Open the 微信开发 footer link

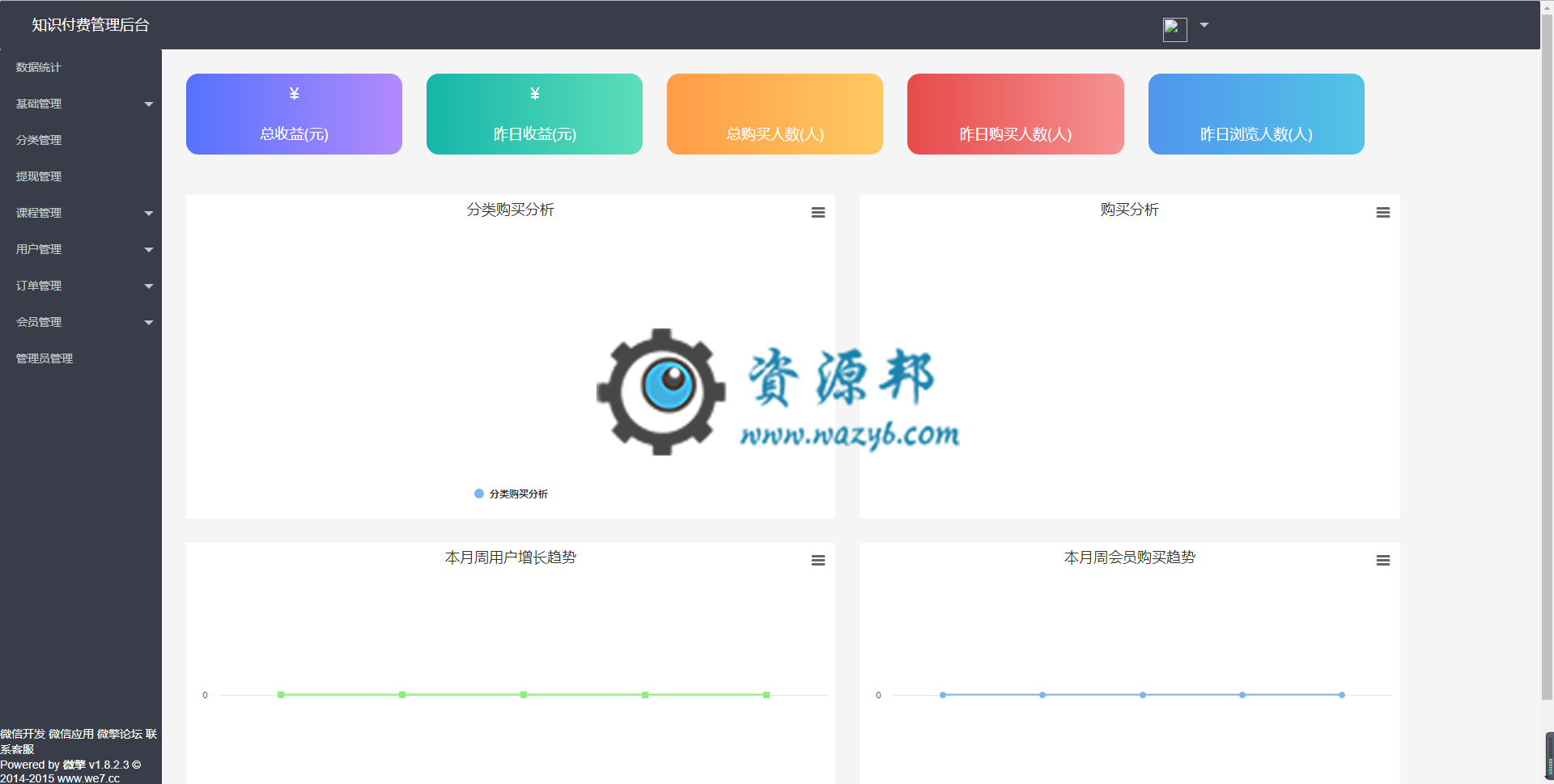(23, 734)
